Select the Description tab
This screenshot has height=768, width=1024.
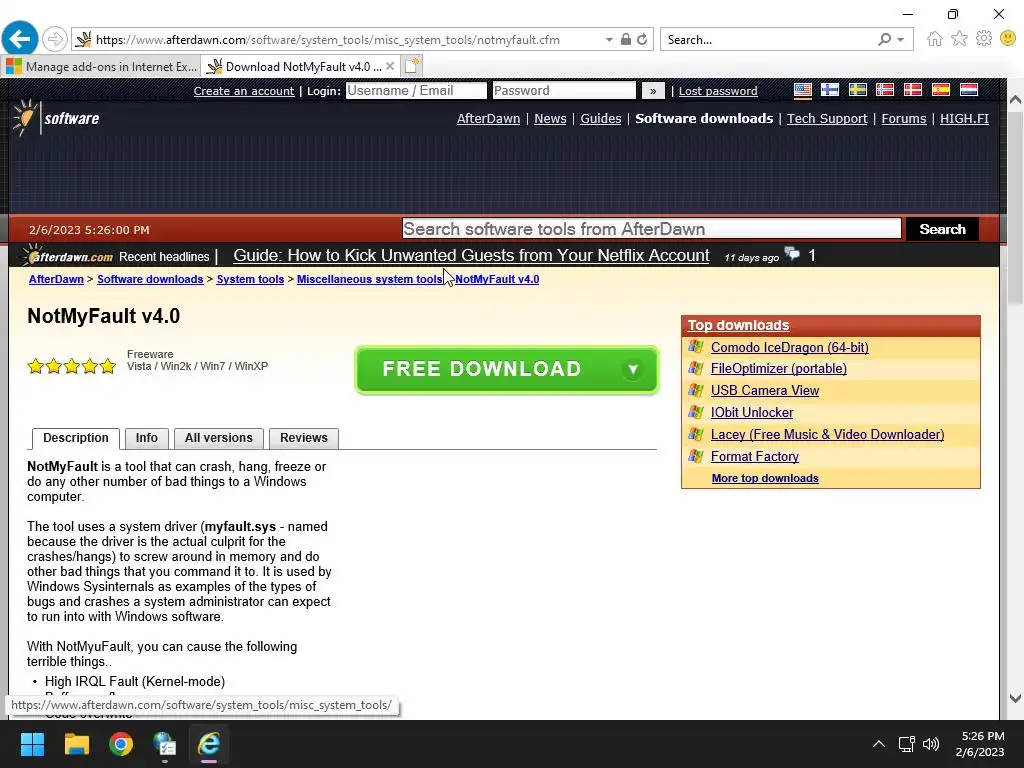click(x=76, y=438)
